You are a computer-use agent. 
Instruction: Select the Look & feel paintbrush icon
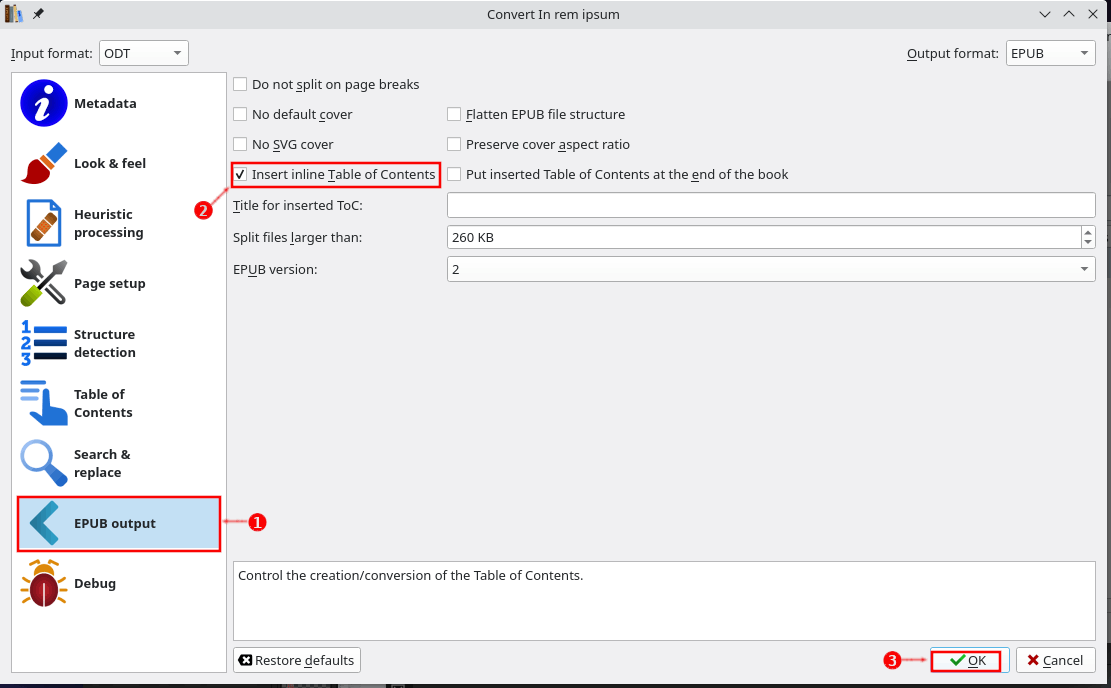click(43, 164)
